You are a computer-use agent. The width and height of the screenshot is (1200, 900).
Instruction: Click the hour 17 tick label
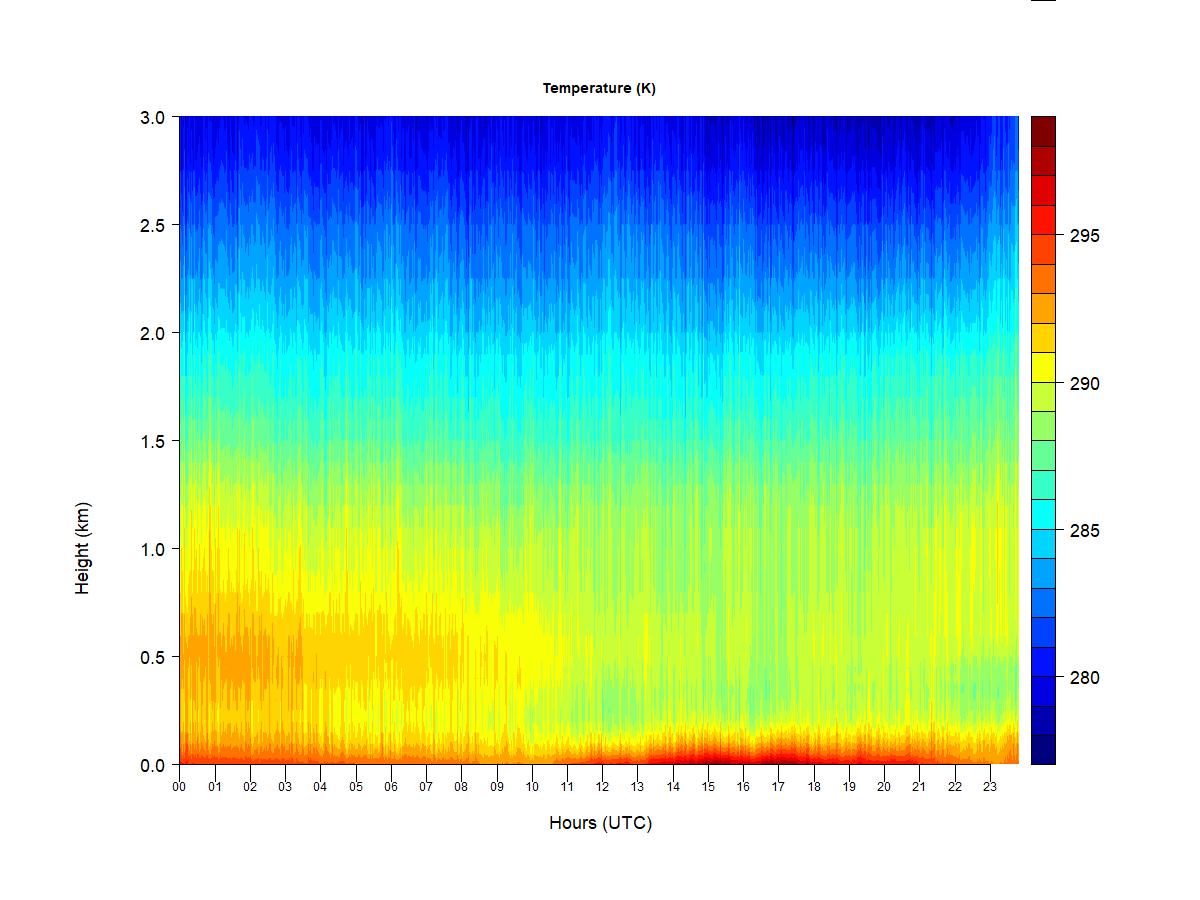(778, 787)
